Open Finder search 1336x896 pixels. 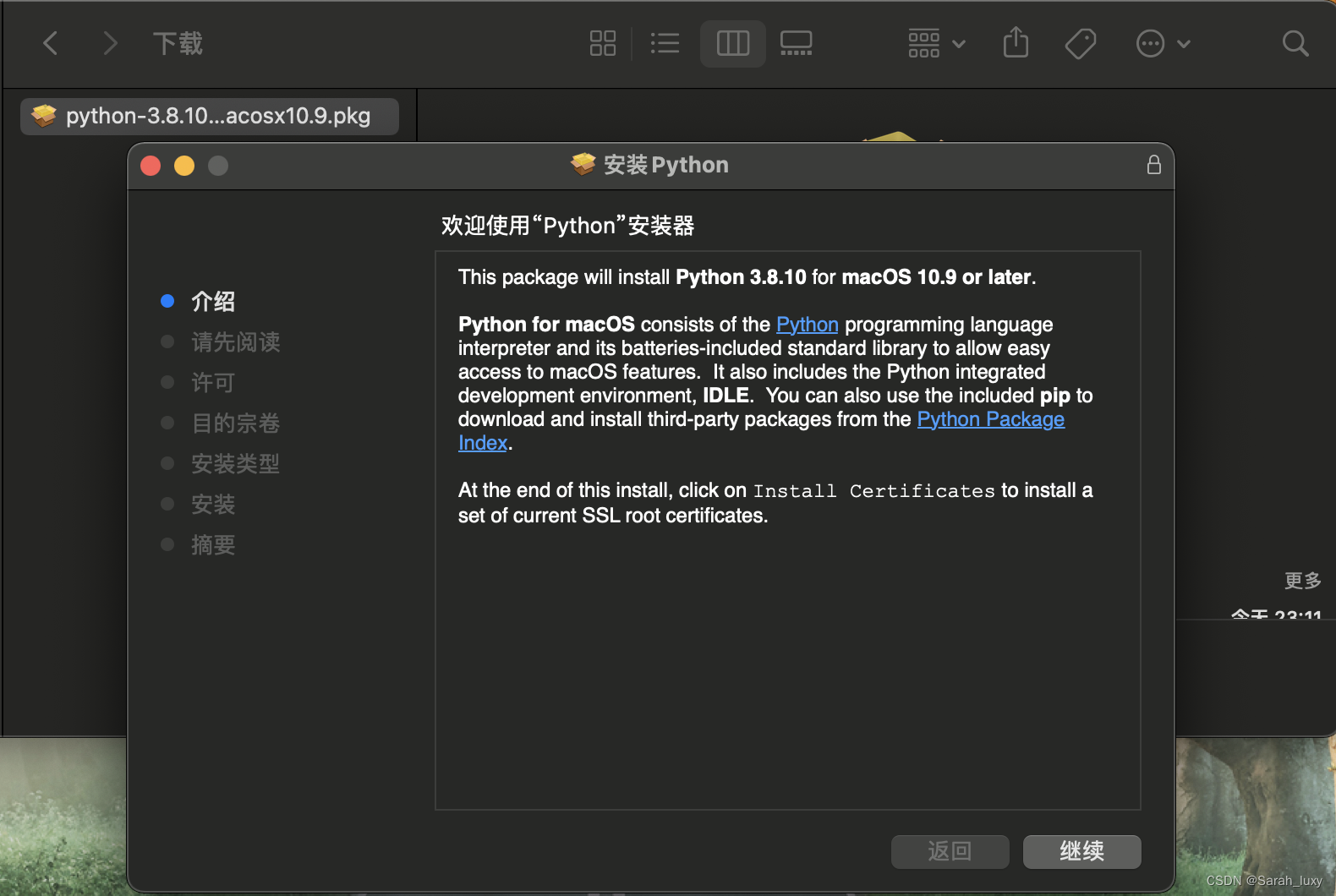pos(1295,43)
